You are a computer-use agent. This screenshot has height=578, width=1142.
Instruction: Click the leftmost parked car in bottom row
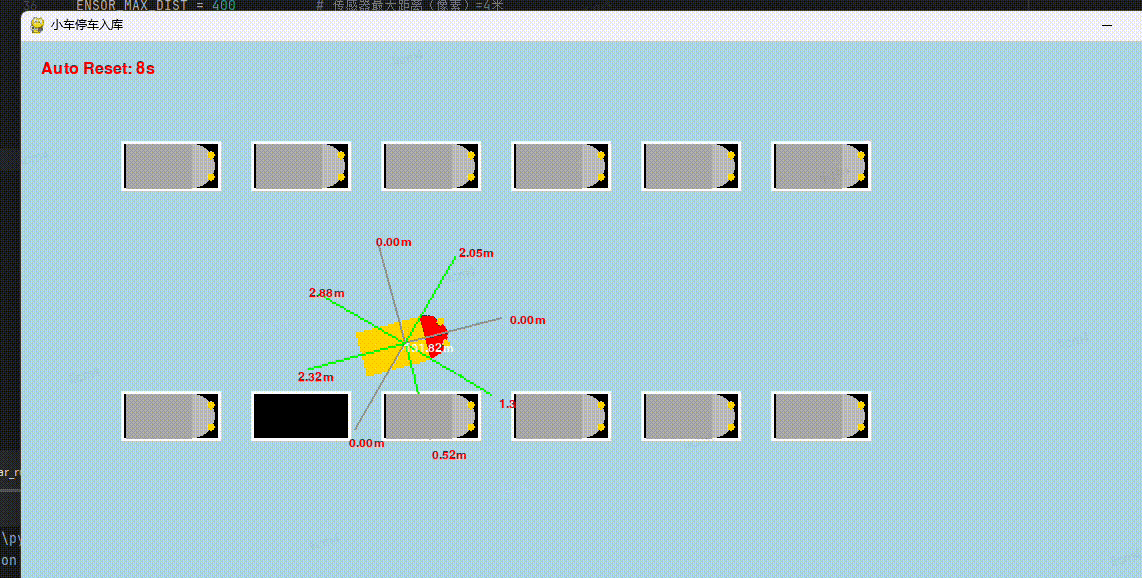point(171,416)
